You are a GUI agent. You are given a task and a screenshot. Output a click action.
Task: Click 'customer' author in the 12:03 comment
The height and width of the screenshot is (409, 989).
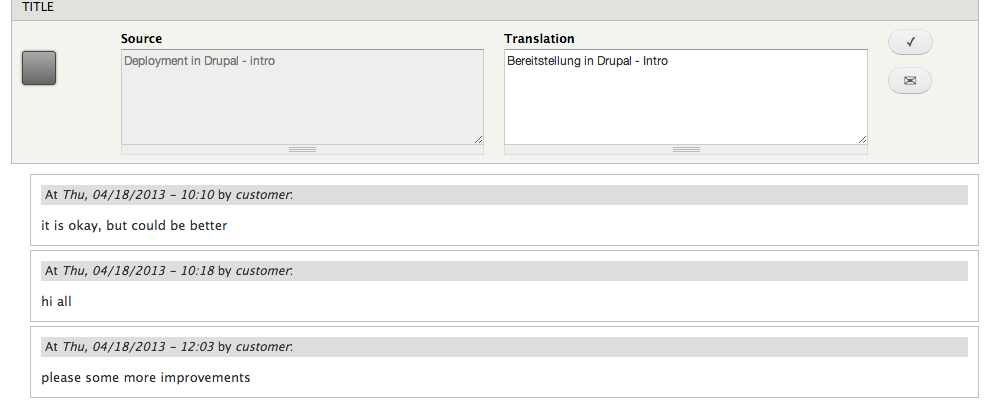263,347
